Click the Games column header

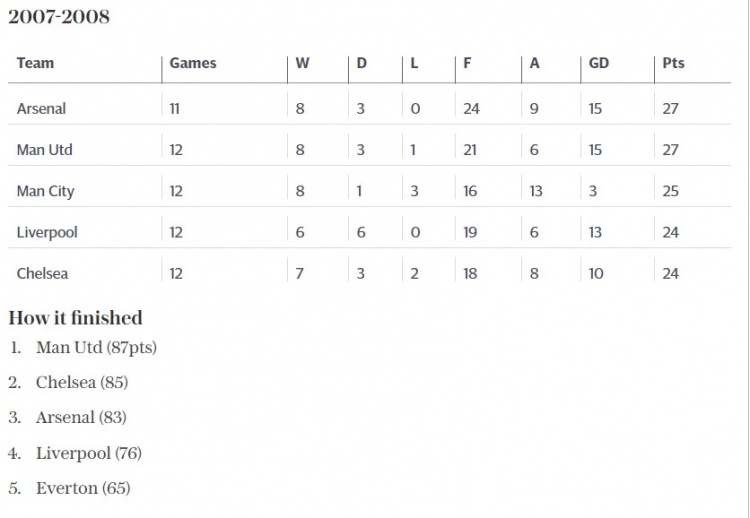point(193,63)
